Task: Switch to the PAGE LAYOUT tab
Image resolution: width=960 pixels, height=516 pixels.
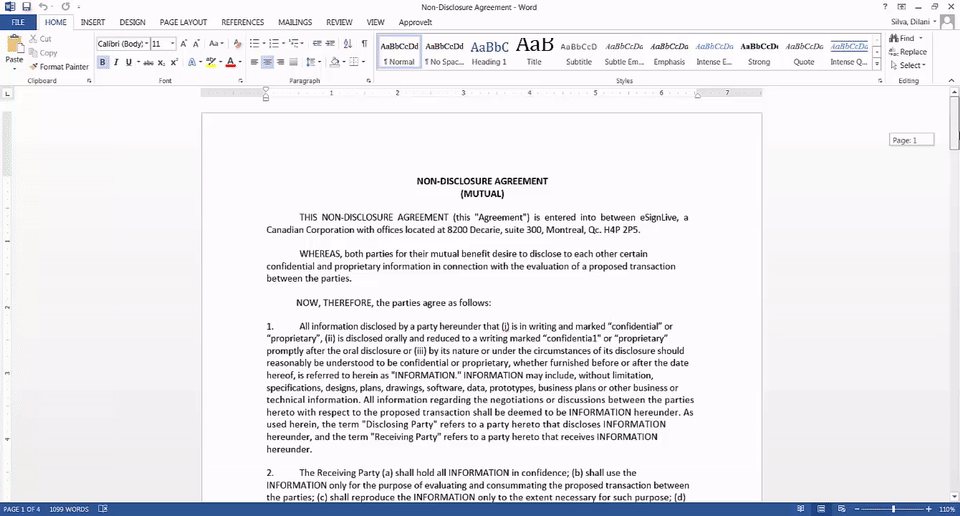Action: (183, 22)
